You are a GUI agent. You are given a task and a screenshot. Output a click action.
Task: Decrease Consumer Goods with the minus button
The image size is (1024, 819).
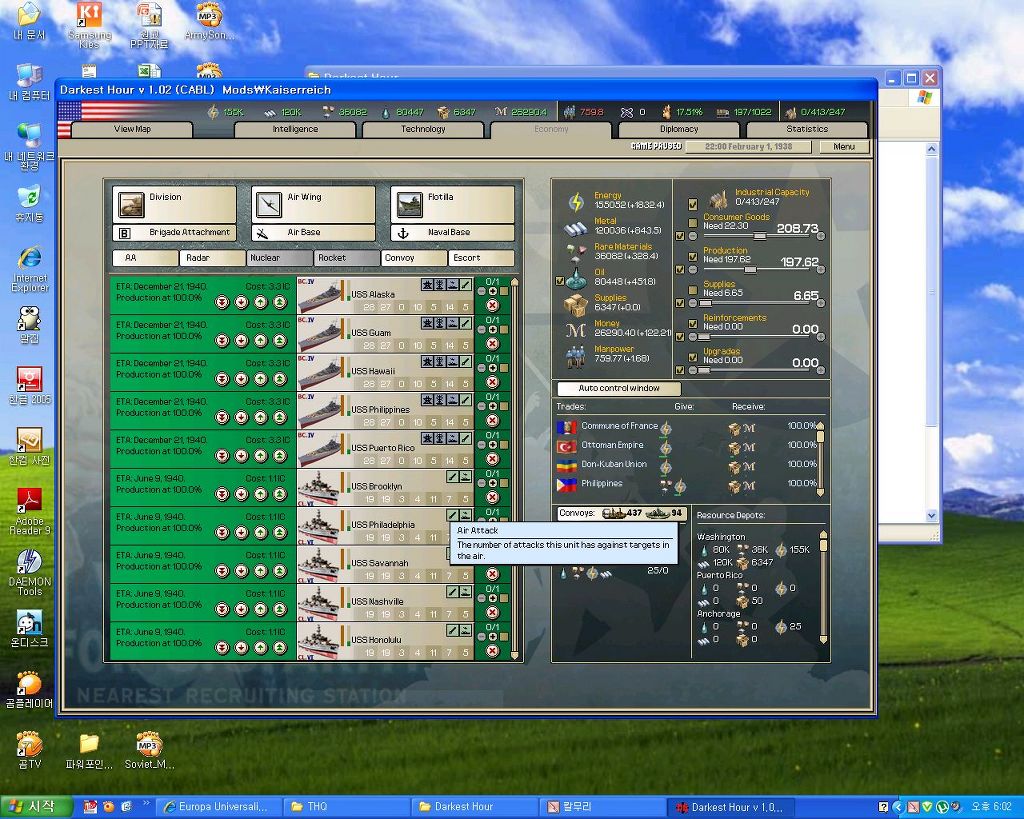click(693, 236)
